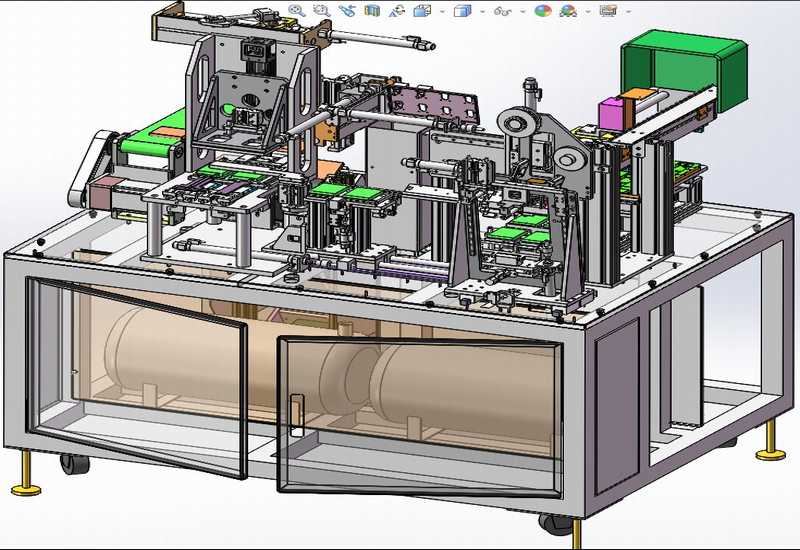Screen dimensions: 800x550
Task: Select the Zoom to Area tool
Action: pyautogui.click(x=321, y=10)
